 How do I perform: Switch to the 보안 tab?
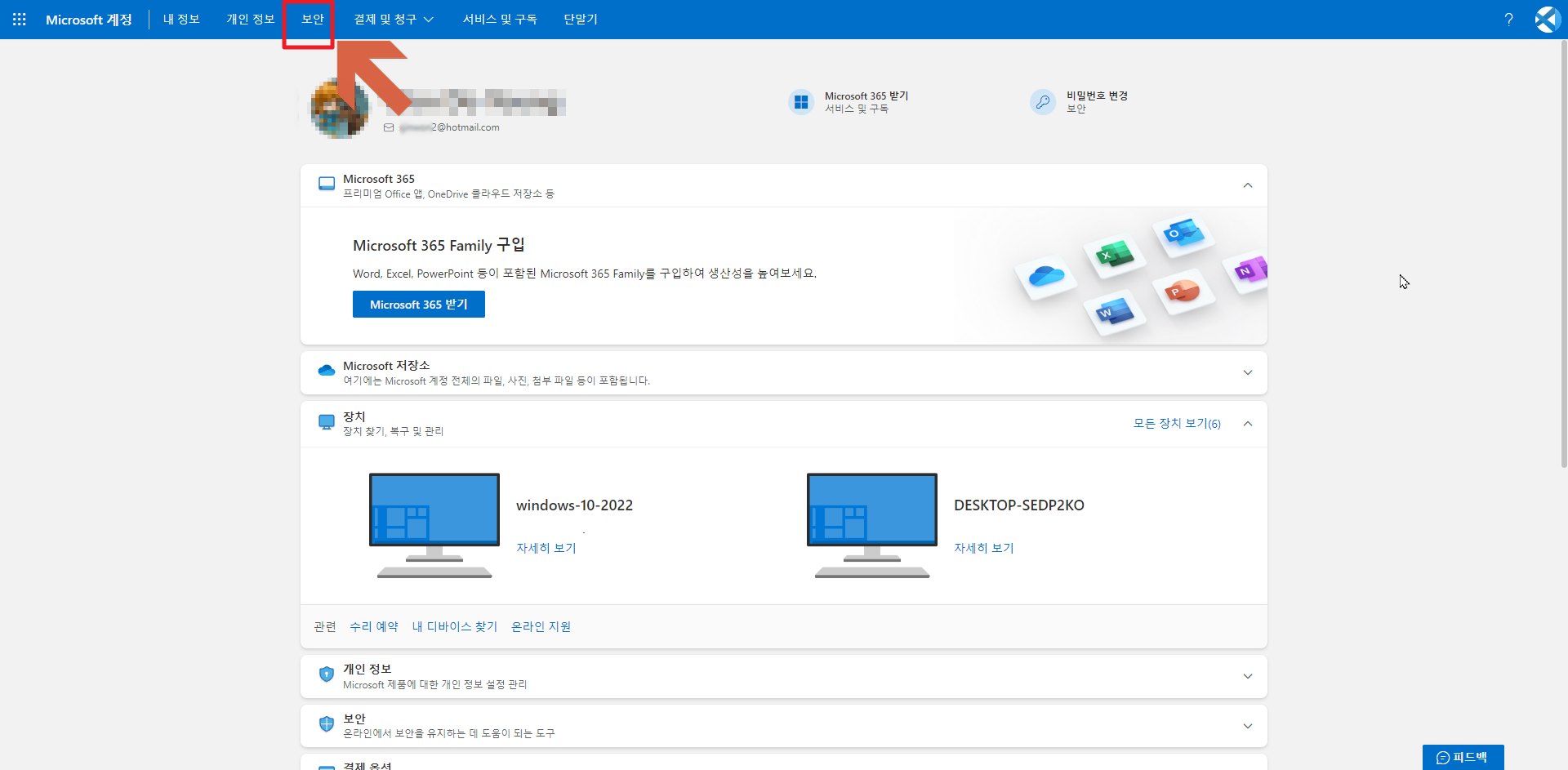[313, 20]
